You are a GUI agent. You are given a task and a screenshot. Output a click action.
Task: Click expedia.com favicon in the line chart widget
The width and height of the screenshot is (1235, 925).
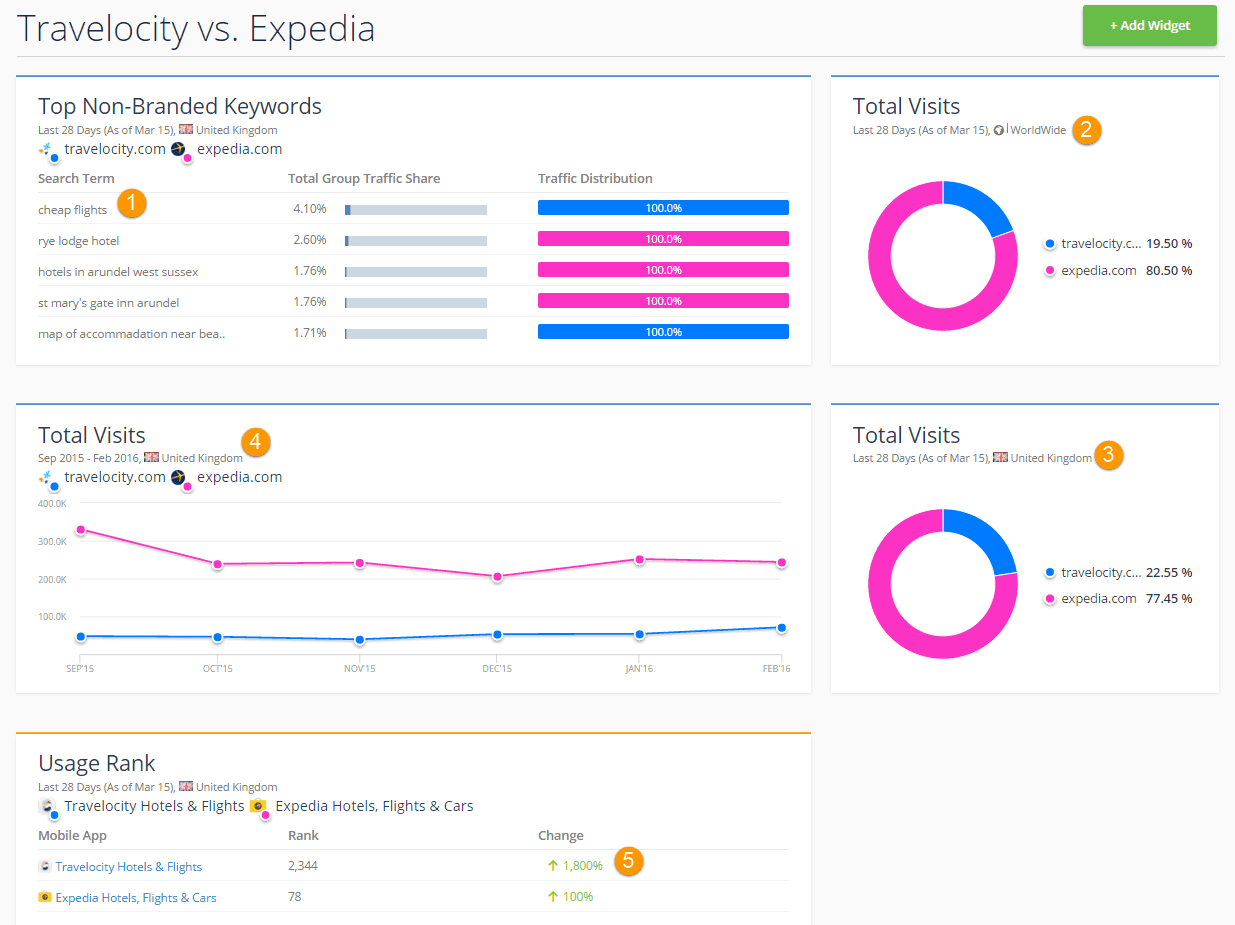pos(178,478)
